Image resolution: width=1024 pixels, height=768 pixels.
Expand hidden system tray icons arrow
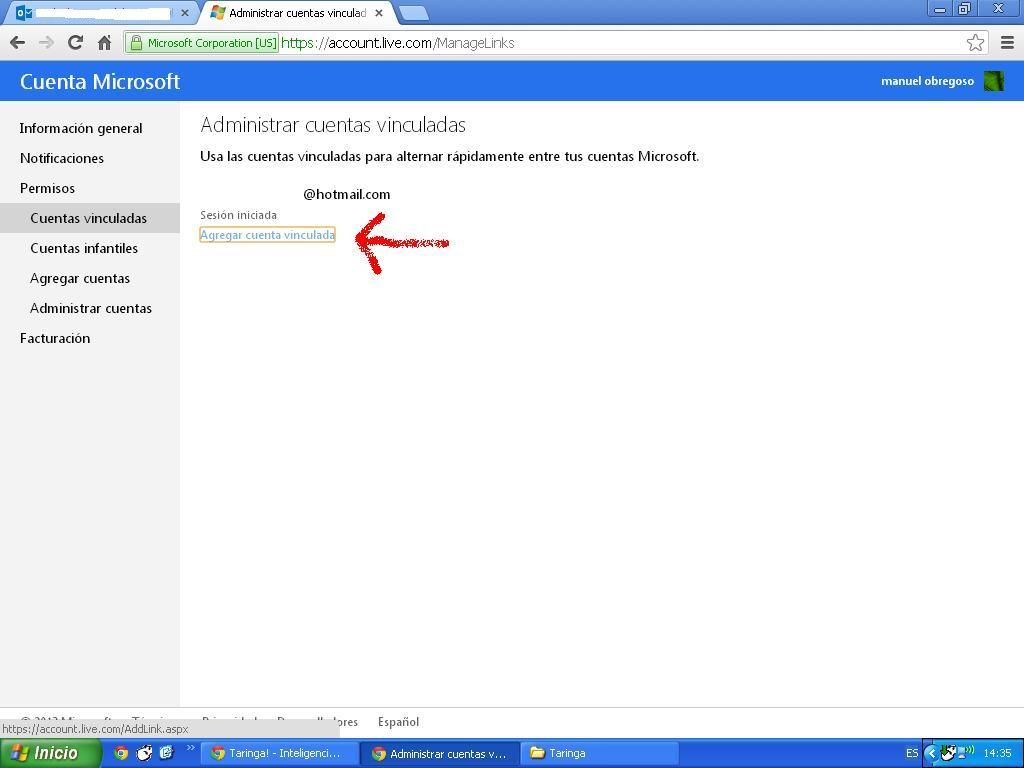tap(931, 753)
